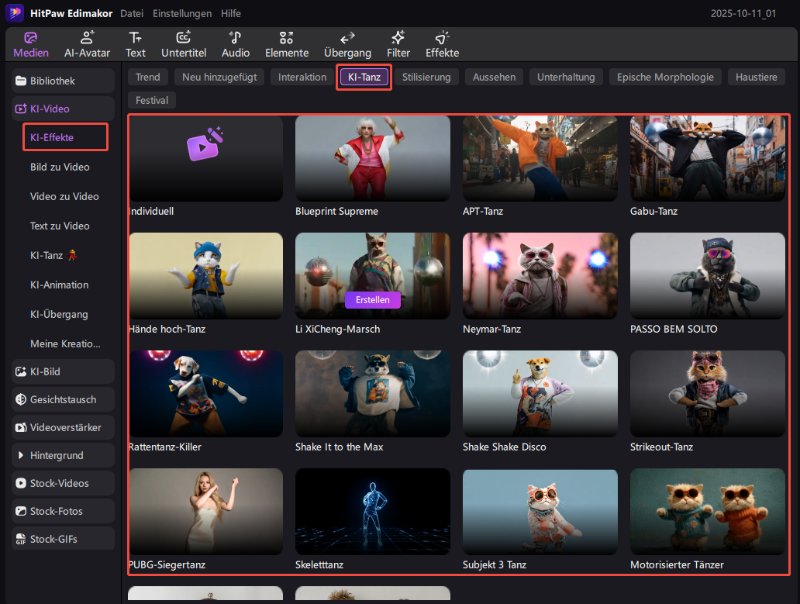The width and height of the screenshot is (800, 604).
Task: Choose the Individuell custom effect tile
Action: (206, 158)
